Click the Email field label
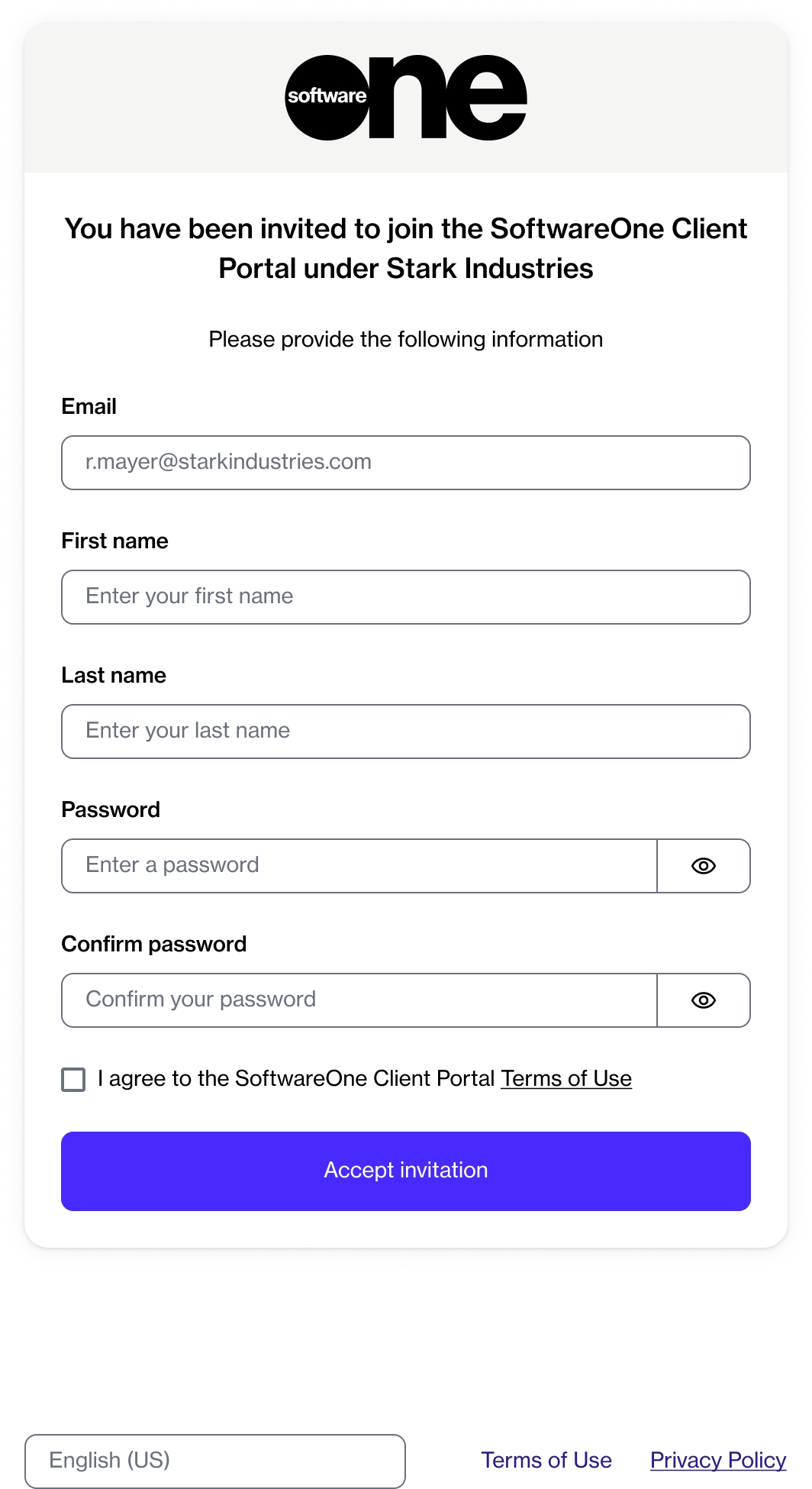This screenshot has width=812, height=1489. 89,406
